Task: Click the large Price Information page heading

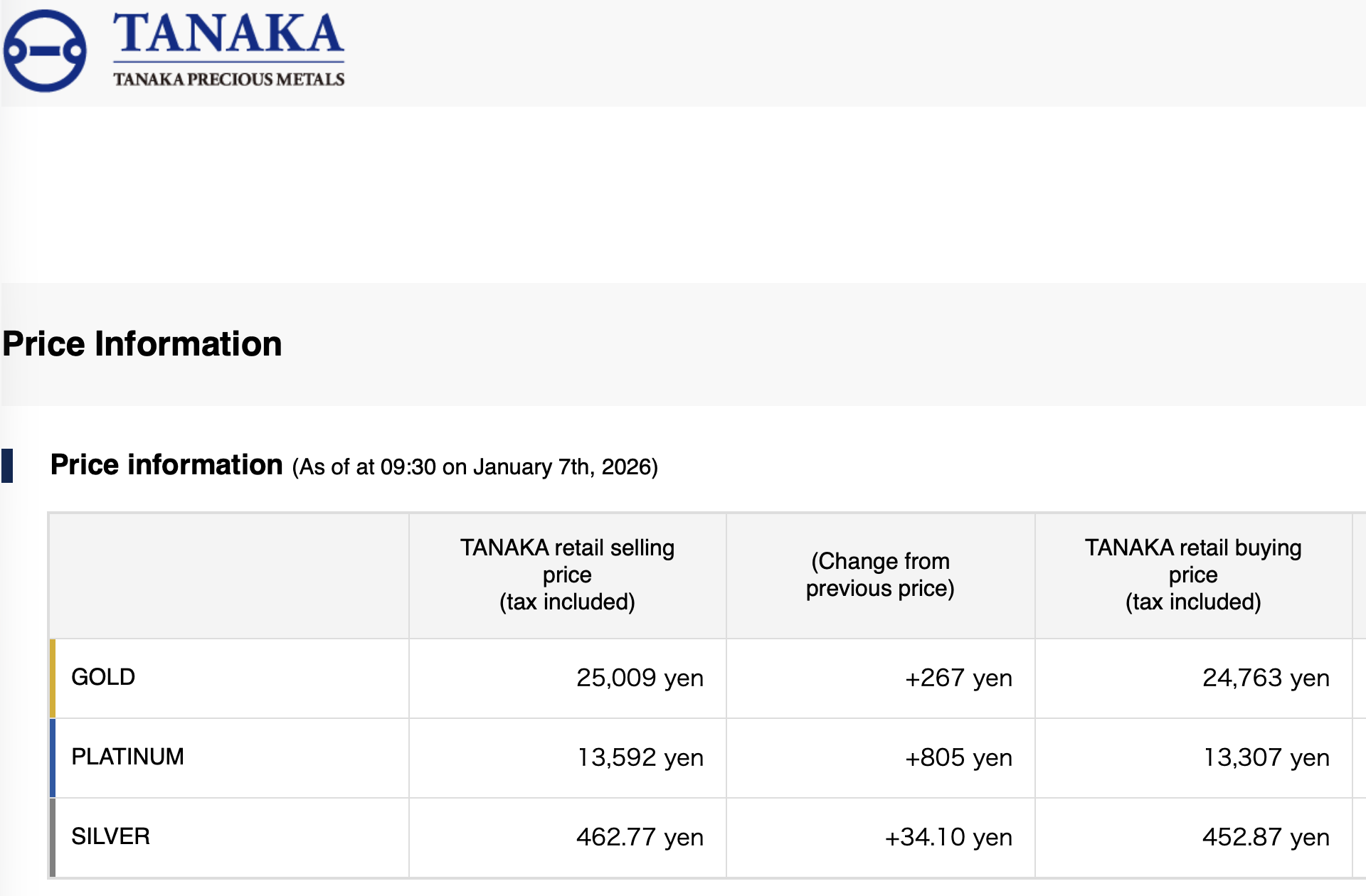Action: pyautogui.click(x=142, y=344)
